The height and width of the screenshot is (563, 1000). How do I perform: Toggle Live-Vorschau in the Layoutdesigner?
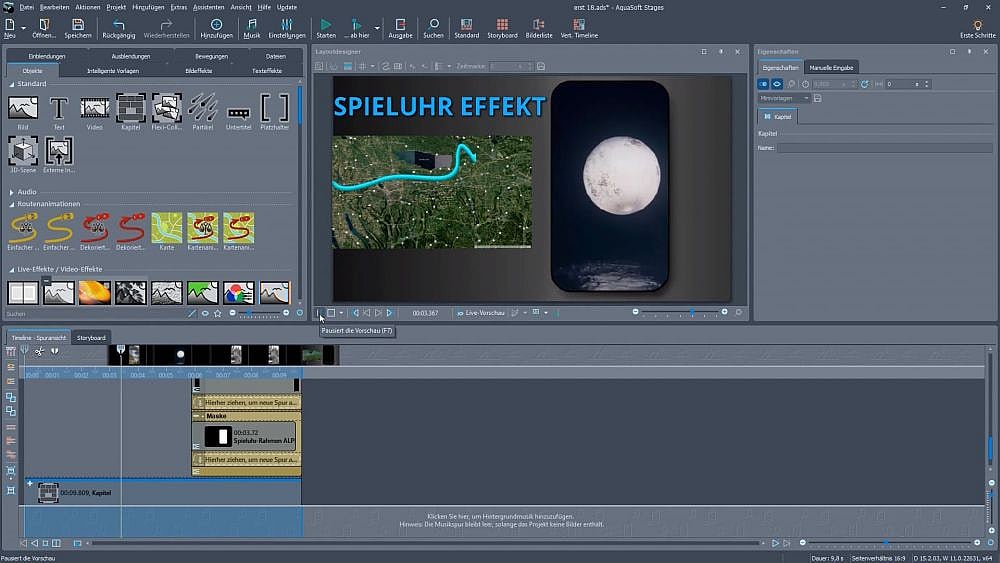tap(478, 313)
